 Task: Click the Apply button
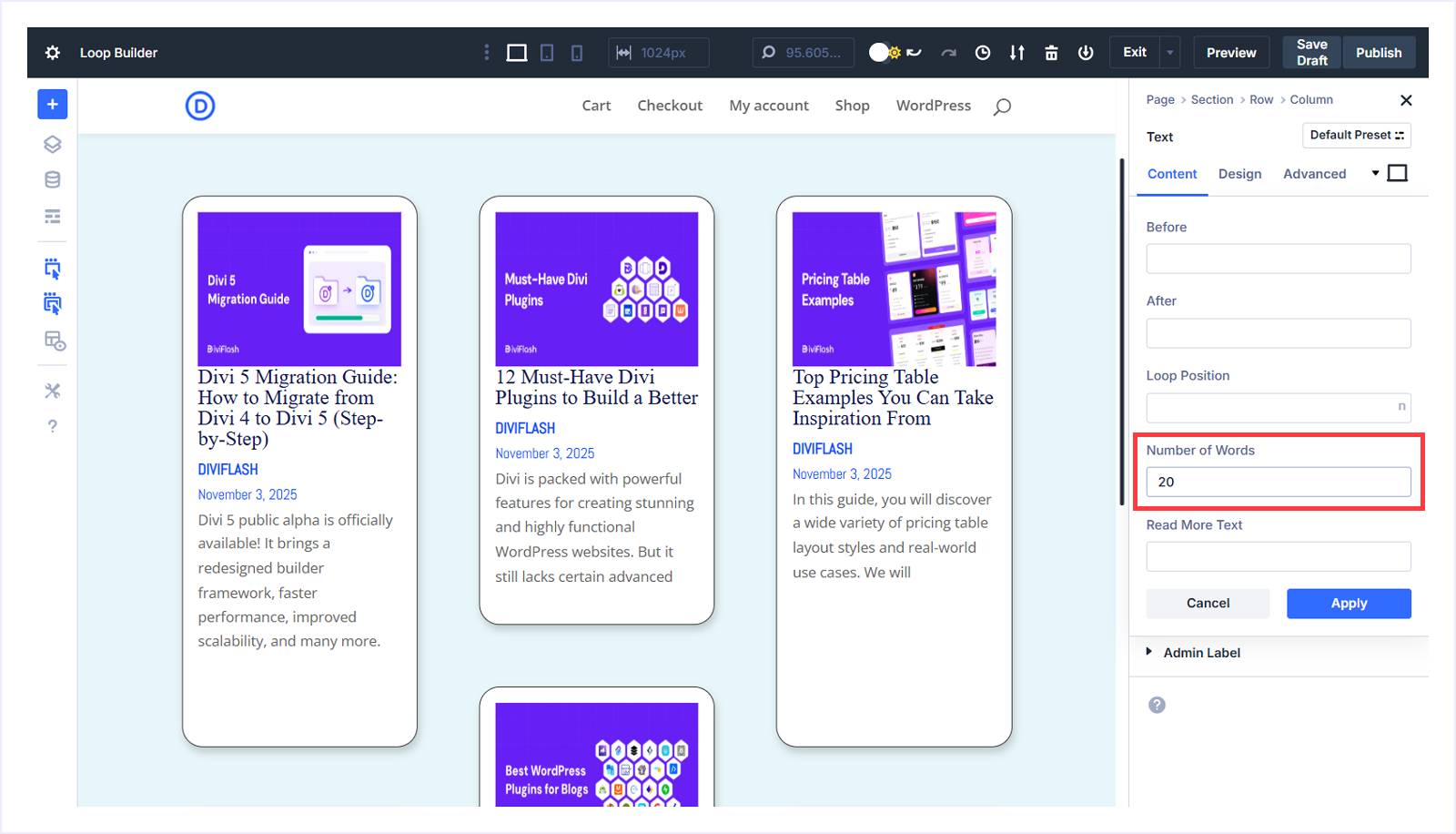pyautogui.click(x=1349, y=604)
